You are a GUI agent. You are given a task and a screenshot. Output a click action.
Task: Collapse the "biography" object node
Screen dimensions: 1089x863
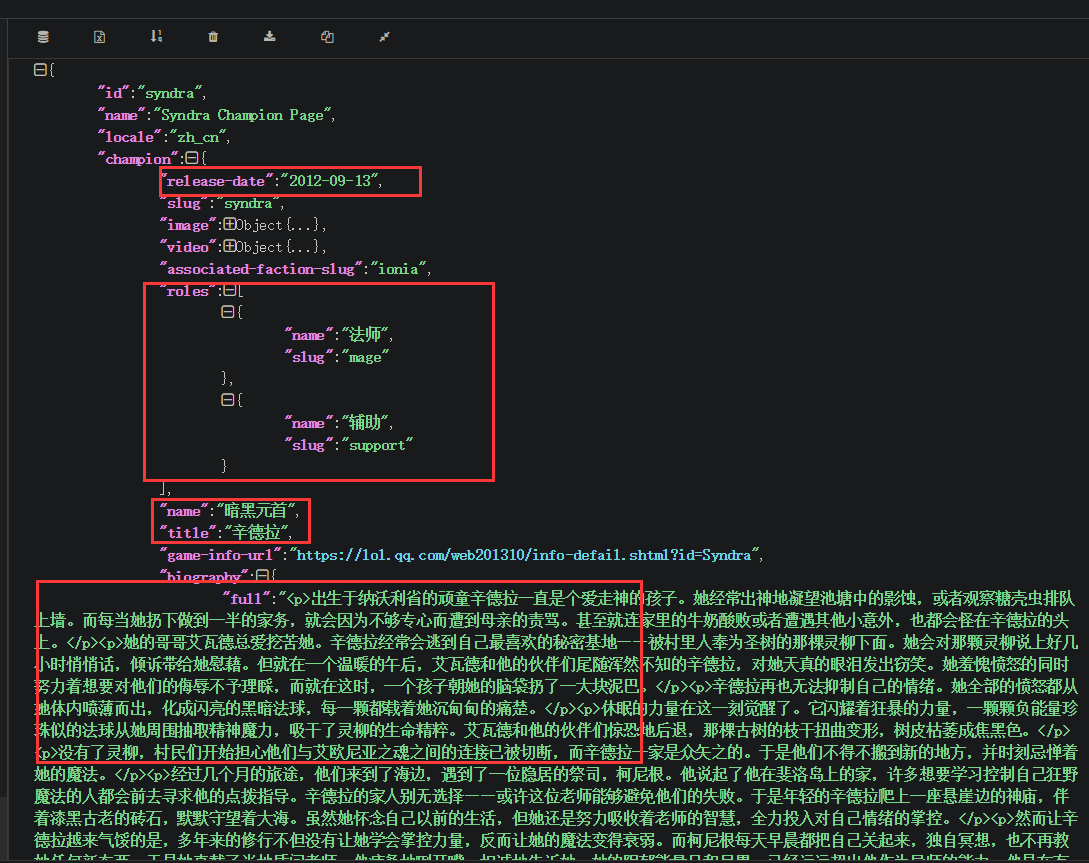(262, 576)
